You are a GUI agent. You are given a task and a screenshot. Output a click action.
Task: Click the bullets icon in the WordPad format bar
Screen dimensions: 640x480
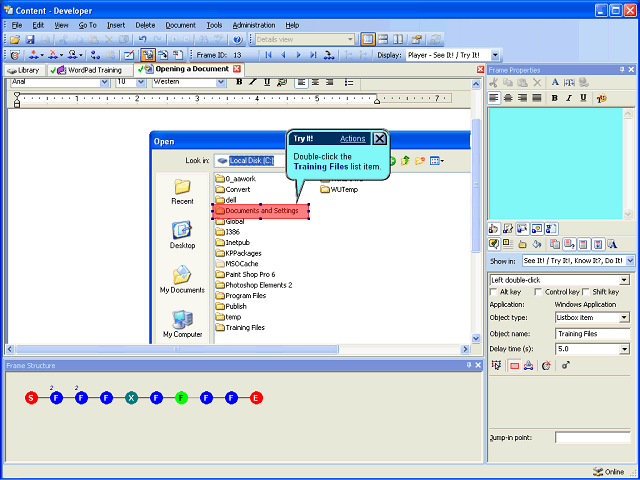coord(349,82)
